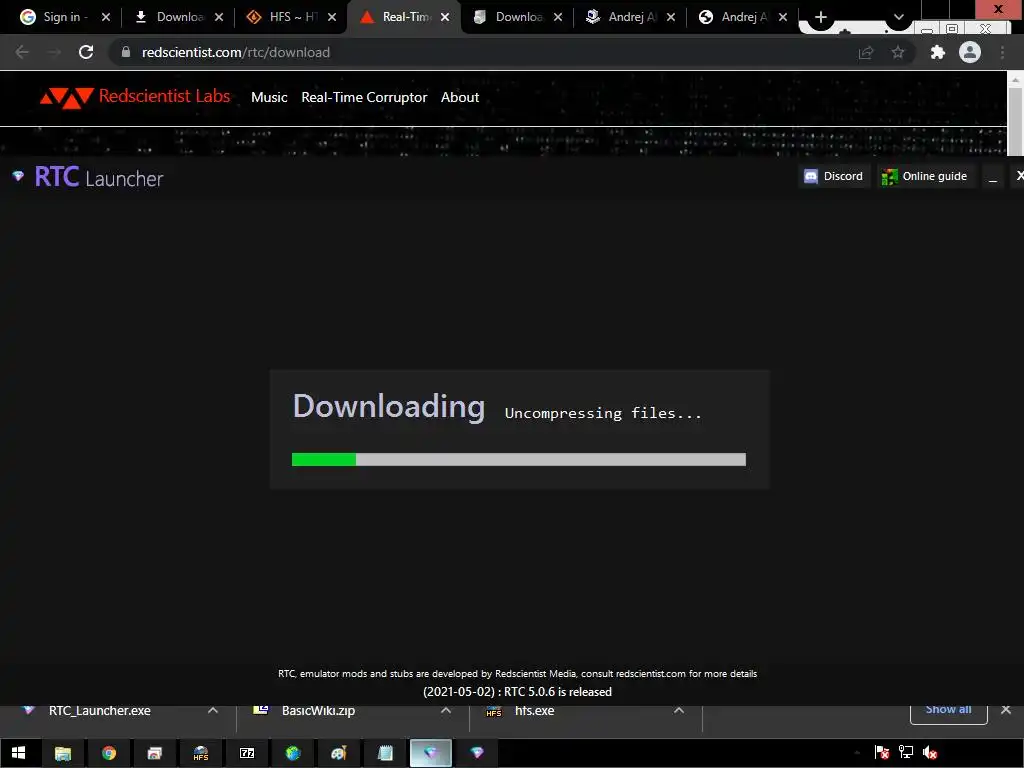Expand options for BasicWiki.zip download

coord(446,711)
